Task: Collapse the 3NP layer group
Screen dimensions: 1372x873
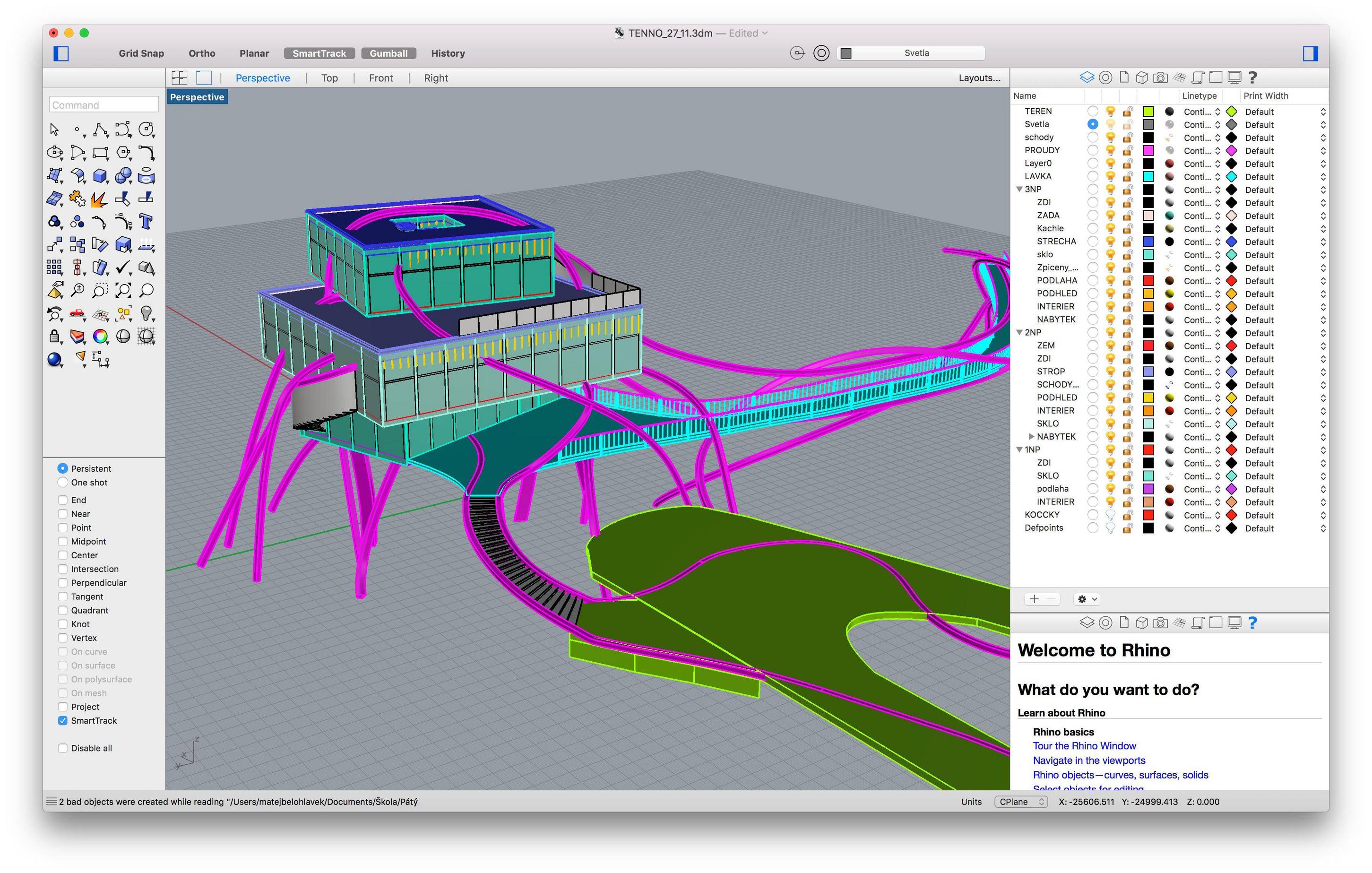Action: [1019, 189]
